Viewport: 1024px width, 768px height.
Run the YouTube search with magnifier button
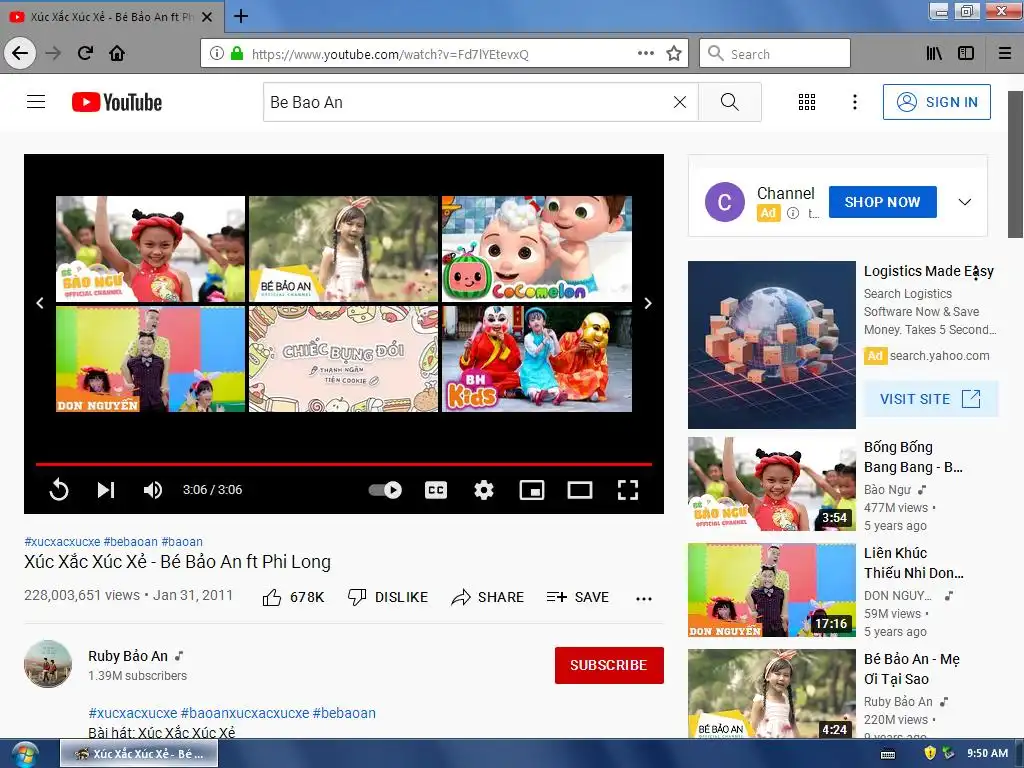click(729, 102)
